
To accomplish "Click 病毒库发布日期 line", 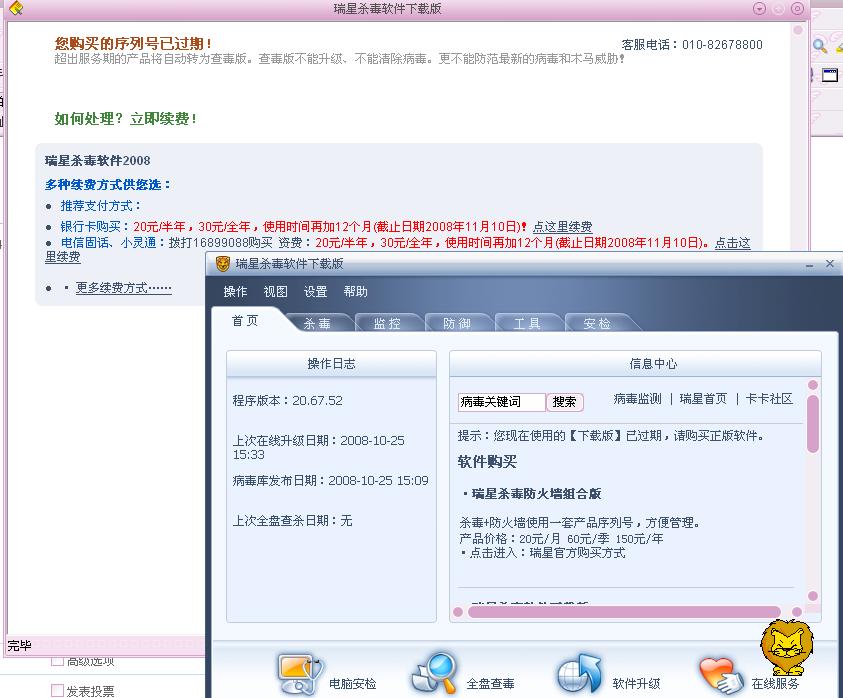I will tap(331, 481).
